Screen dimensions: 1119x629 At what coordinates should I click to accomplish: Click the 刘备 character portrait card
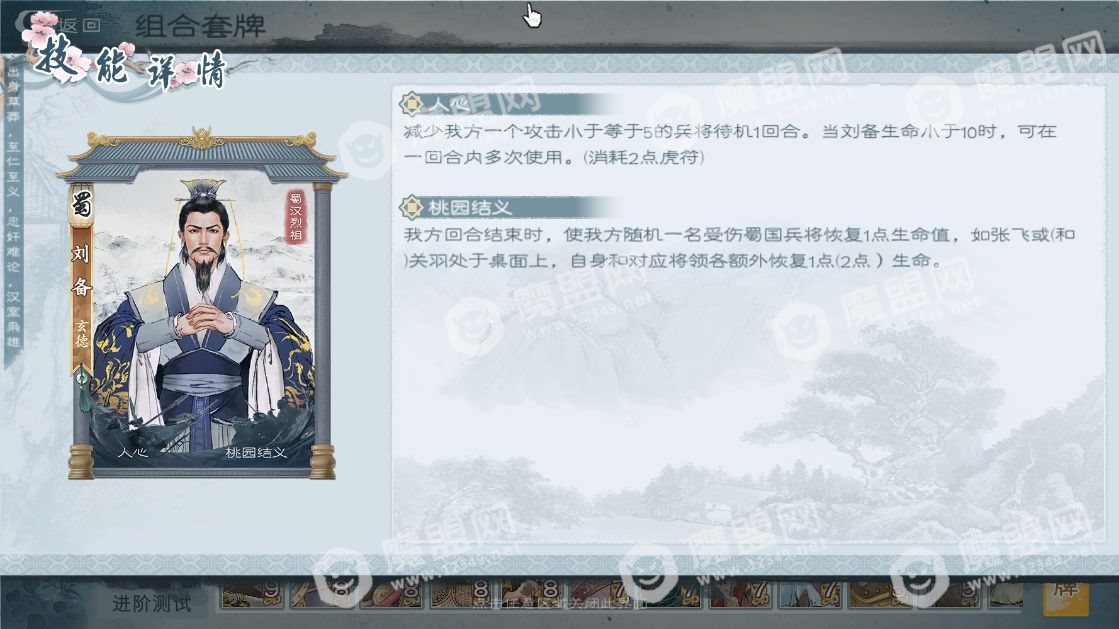tap(203, 303)
